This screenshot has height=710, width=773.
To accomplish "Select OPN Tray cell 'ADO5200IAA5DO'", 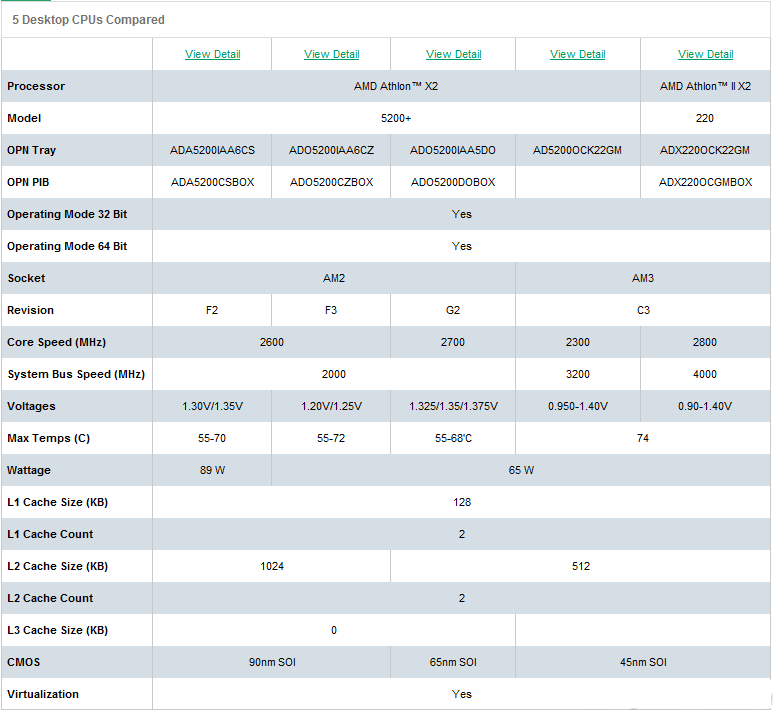I will [453, 150].
